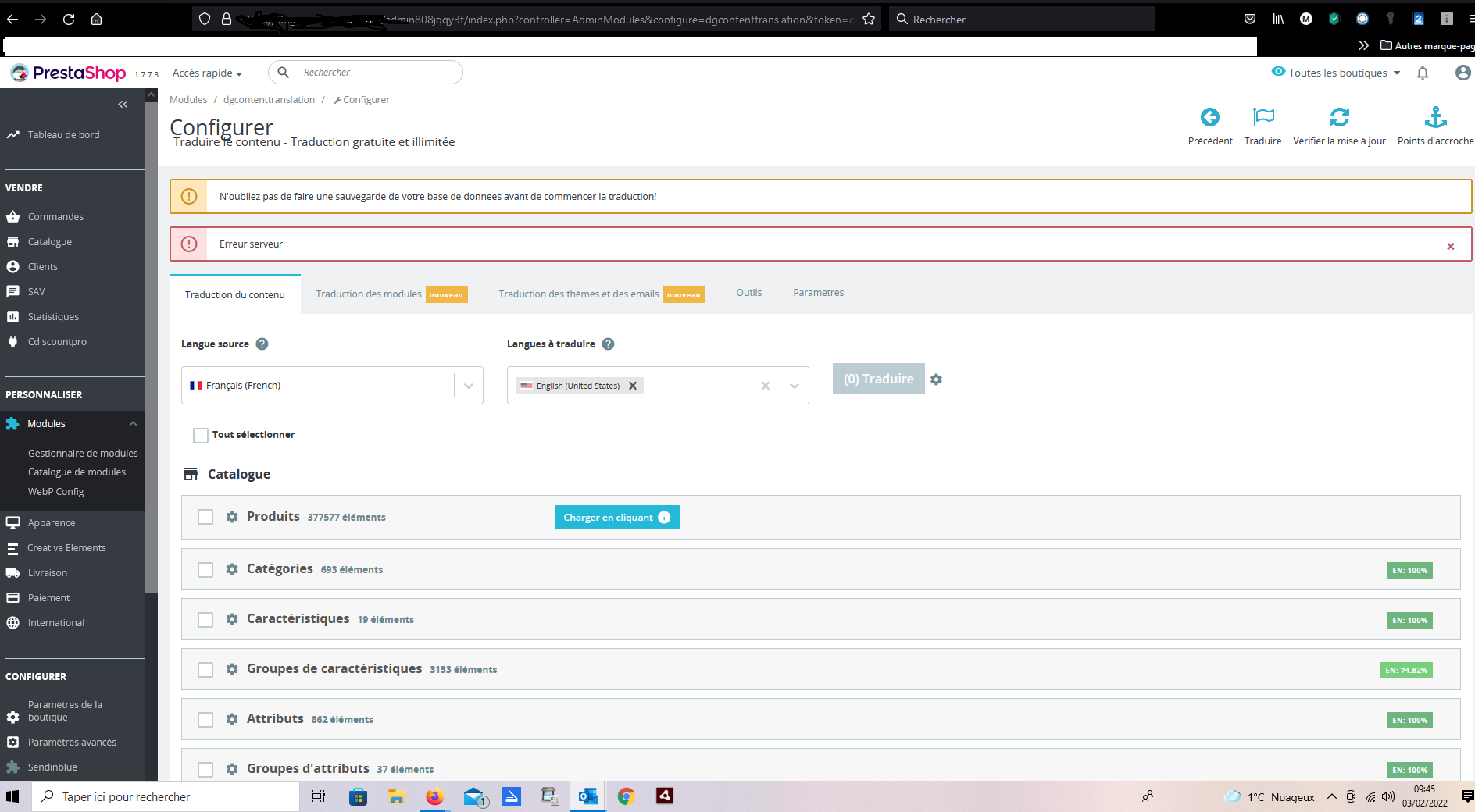The height and width of the screenshot is (812, 1475).
Task: Click the (0) Traduire button
Action: [879, 379]
